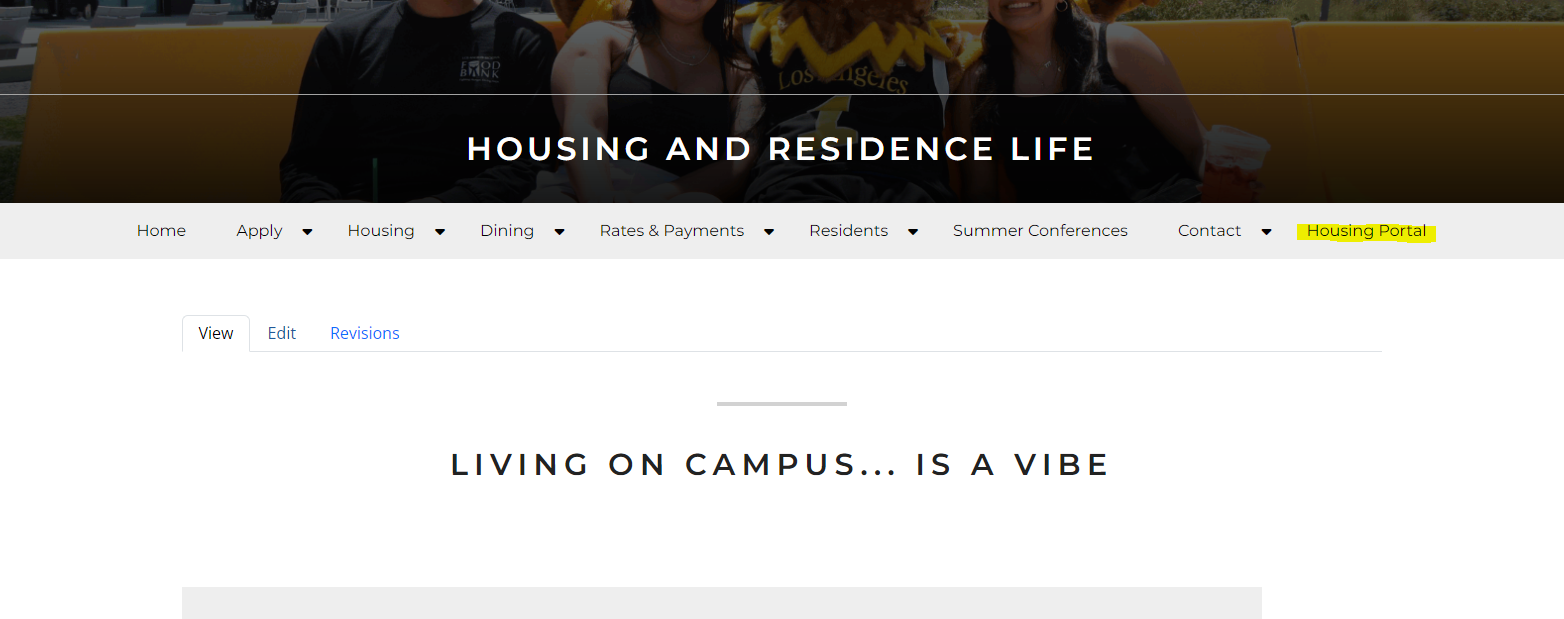Screen dimensions: 1564x619
Task: Expand the Rates & Payments dropdown arrow
Action: [769, 232]
